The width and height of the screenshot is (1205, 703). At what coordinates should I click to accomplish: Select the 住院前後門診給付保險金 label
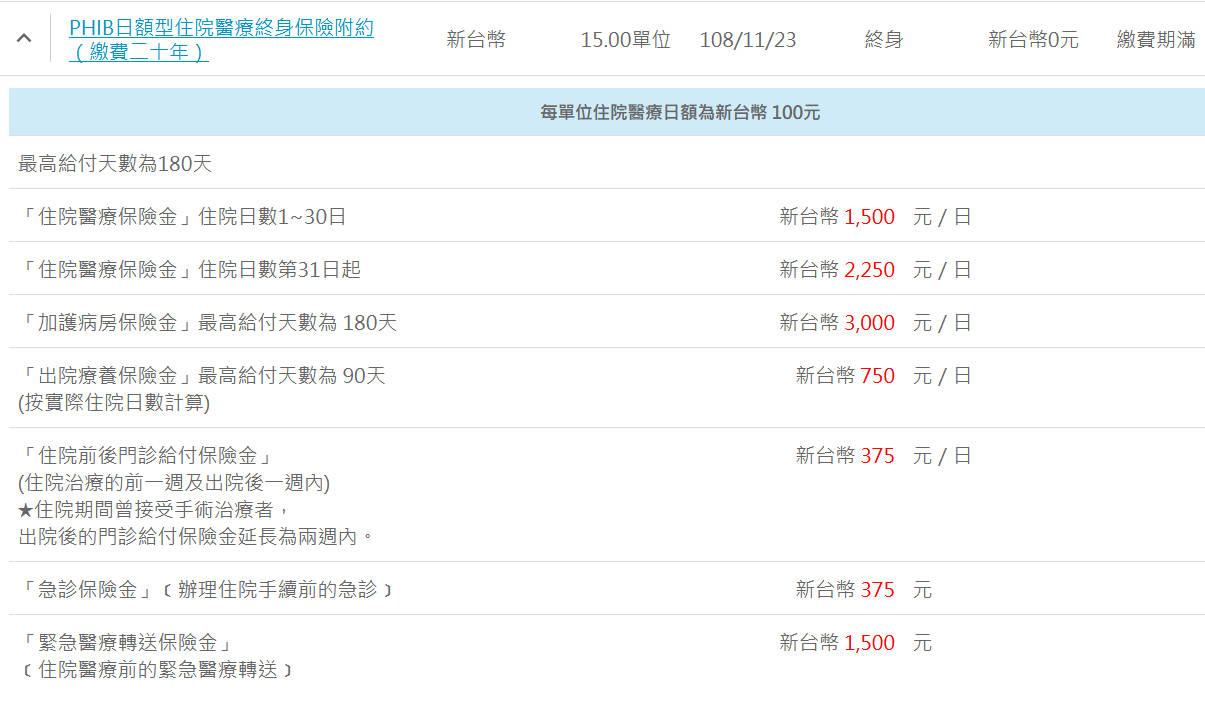tap(146, 456)
